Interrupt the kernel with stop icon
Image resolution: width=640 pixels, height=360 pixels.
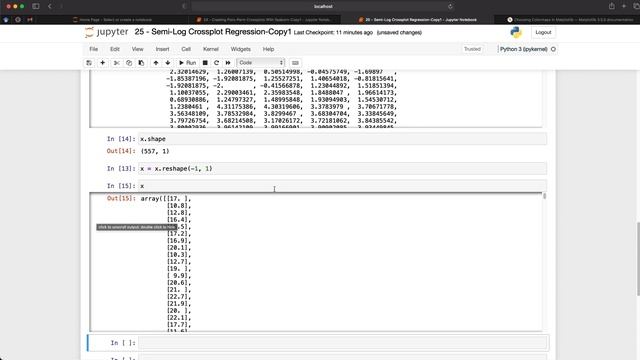coord(205,63)
